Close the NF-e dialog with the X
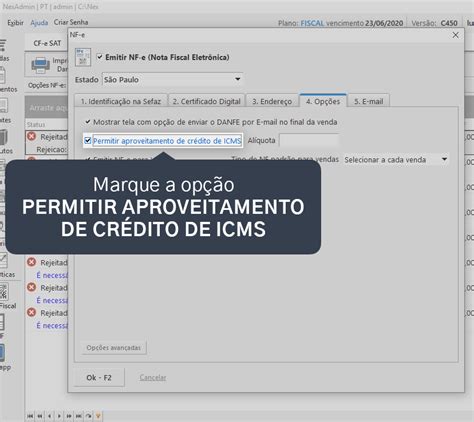Screen dimensions: 474x422 pyautogui.click(x=455, y=35)
